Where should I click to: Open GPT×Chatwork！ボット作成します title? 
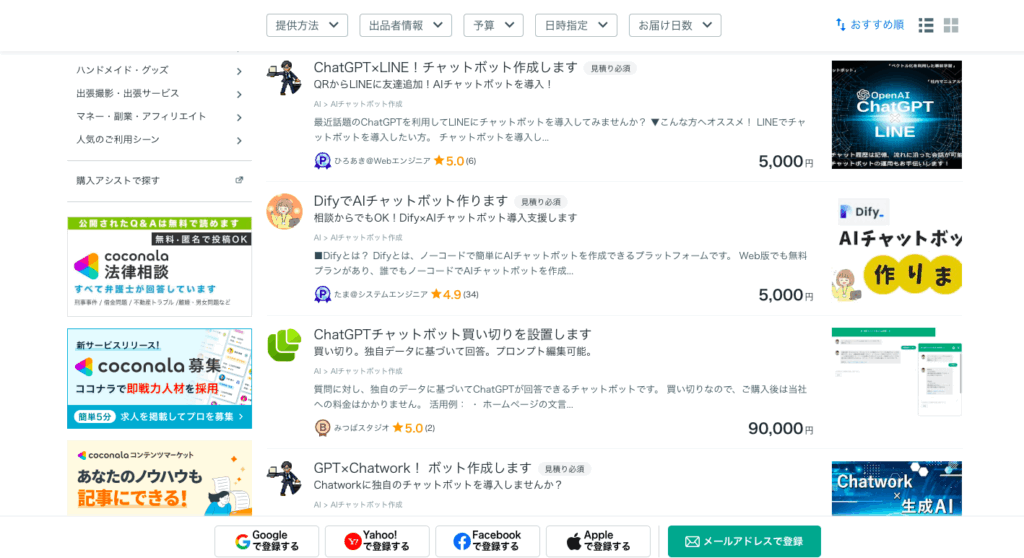coord(423,468)
